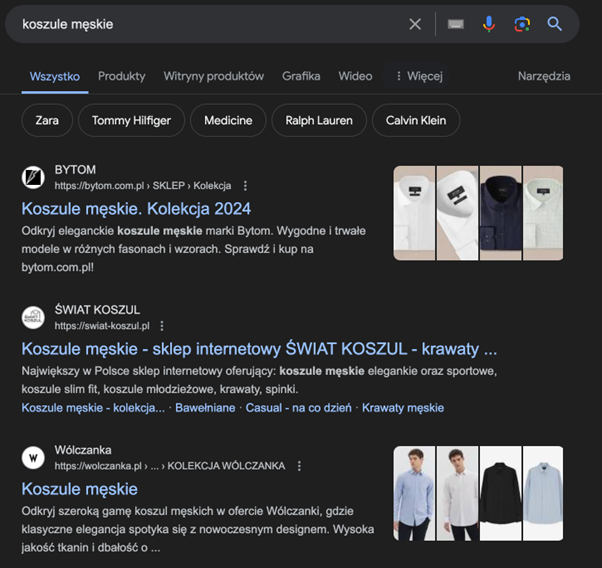Select the Tommy Hilfiger filter chip
Viewport: 602px width, 568px height.
(x=131, y=121)
